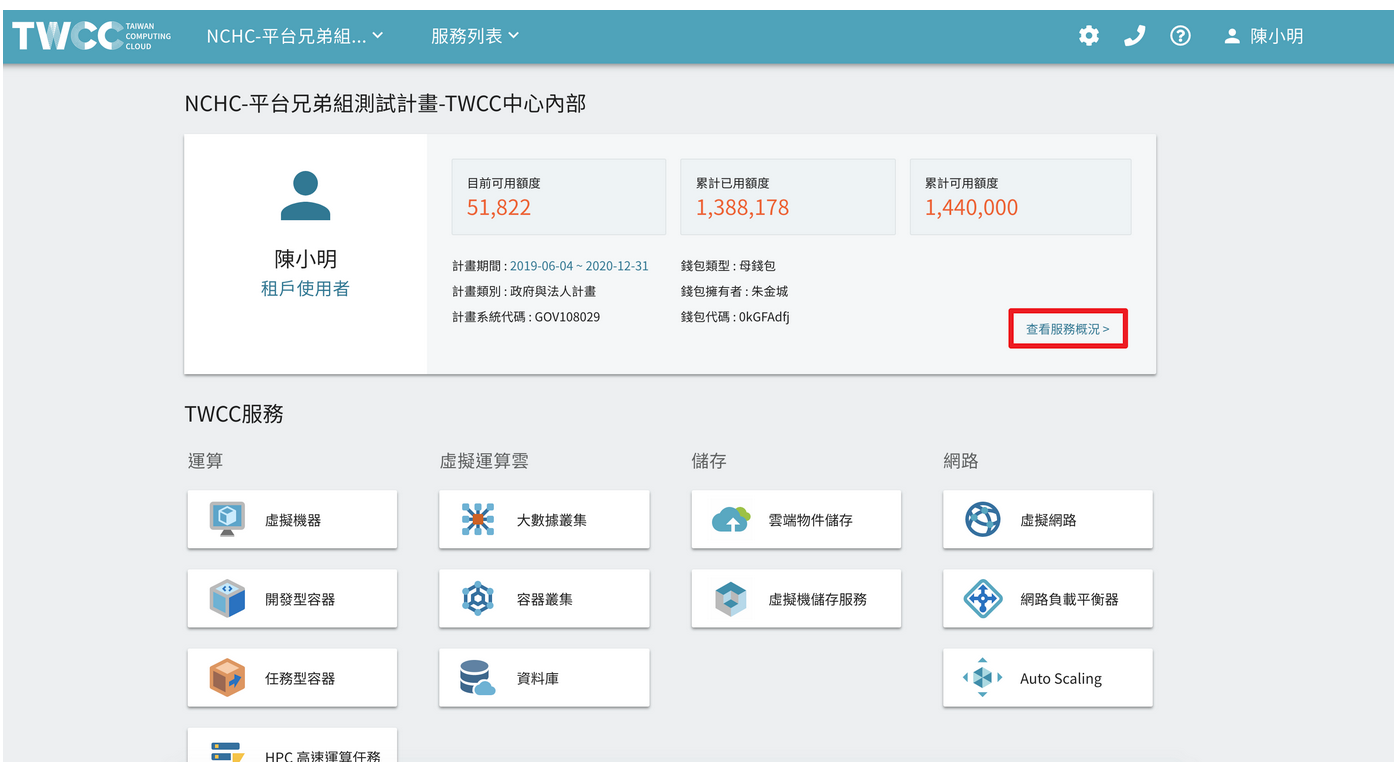Click the 虛擬運算雲 category heading
Viewport: 1394px width, 778px height.
pyautogui.click(x=484, y=461)
